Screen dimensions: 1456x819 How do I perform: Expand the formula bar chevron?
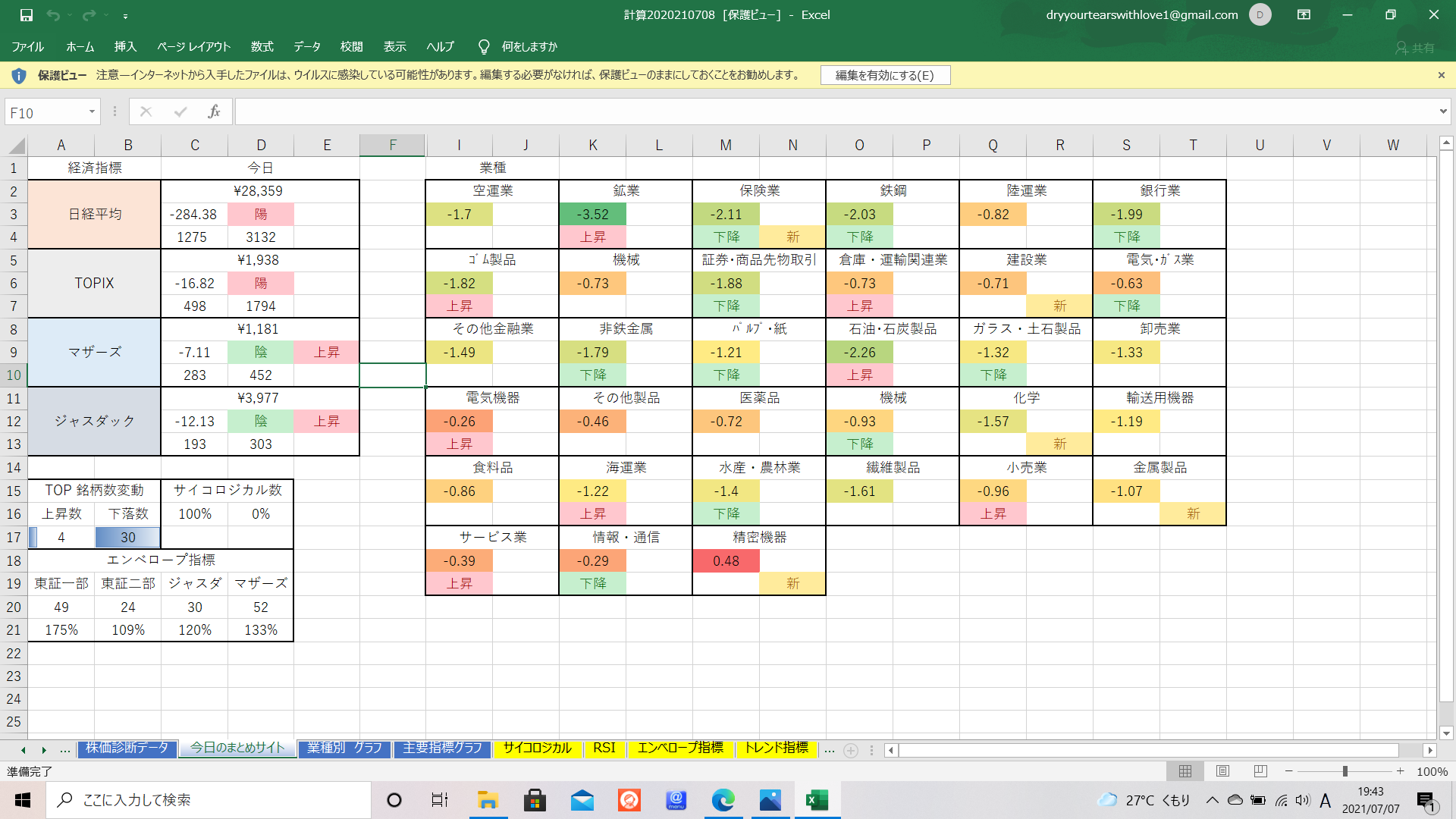tap(1442, 111)
